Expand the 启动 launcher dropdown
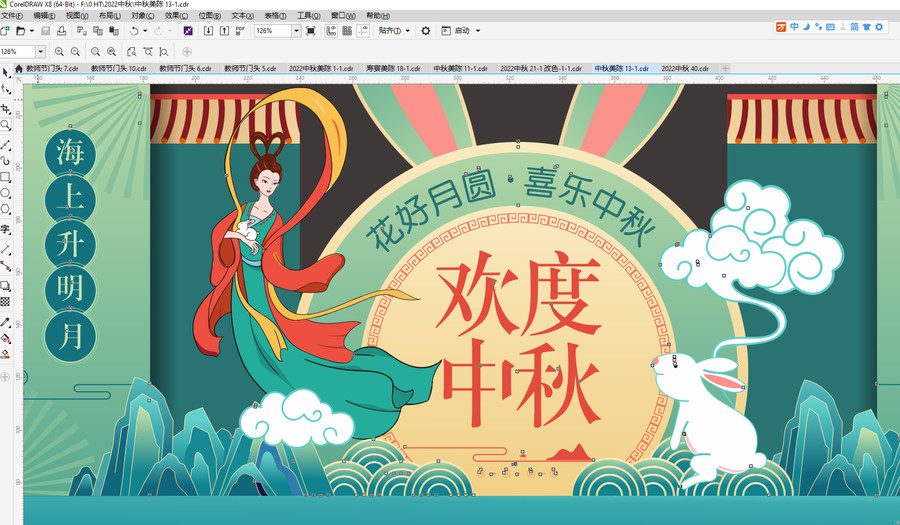The image size is (900, 525). tap(478, 30)
